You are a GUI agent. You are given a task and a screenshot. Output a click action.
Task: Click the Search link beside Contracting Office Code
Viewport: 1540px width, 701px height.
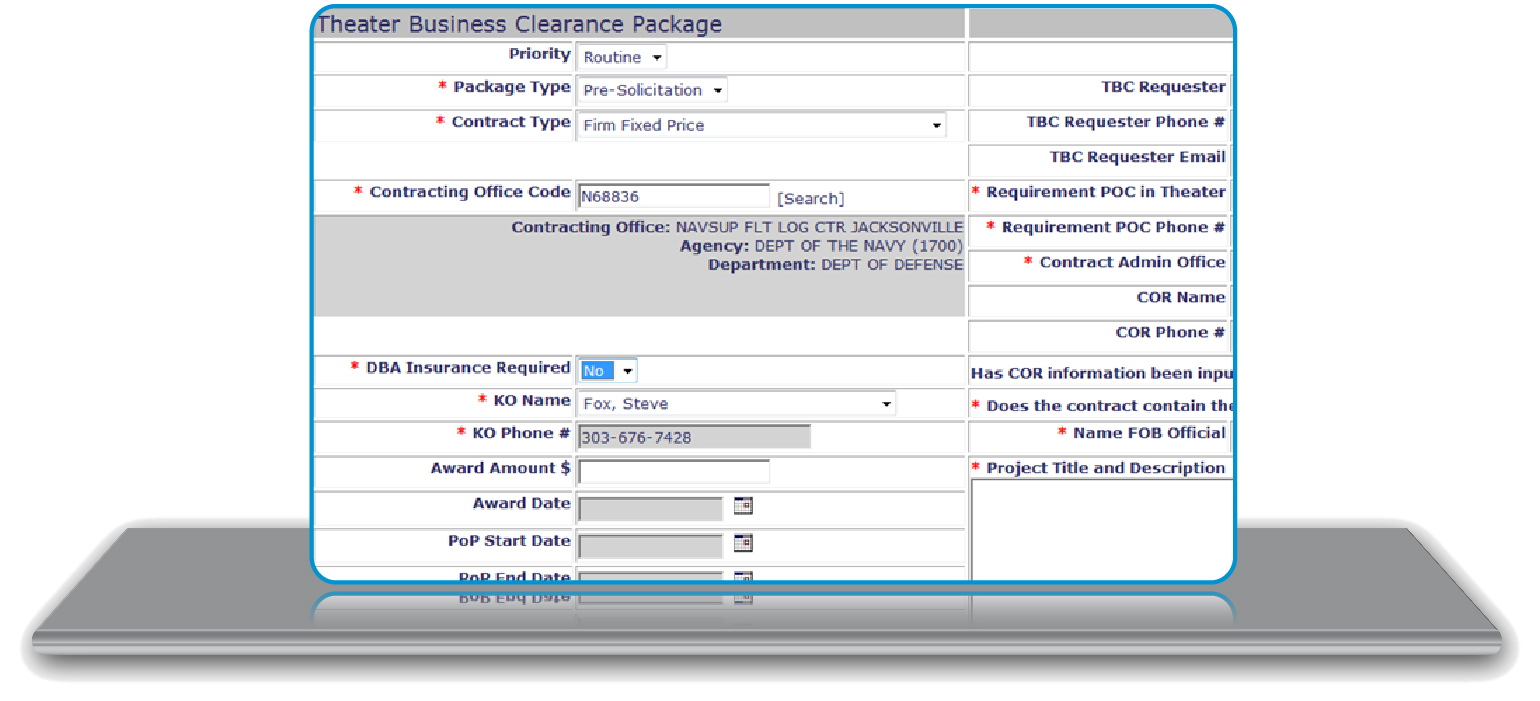(x=810, y=198)
